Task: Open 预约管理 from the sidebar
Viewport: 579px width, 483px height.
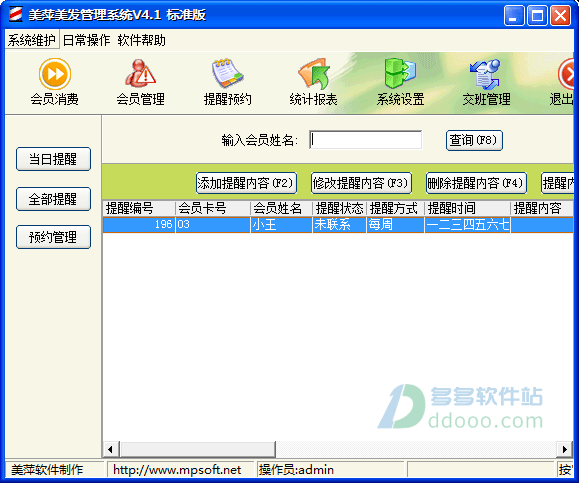Action: click(54, 237)
